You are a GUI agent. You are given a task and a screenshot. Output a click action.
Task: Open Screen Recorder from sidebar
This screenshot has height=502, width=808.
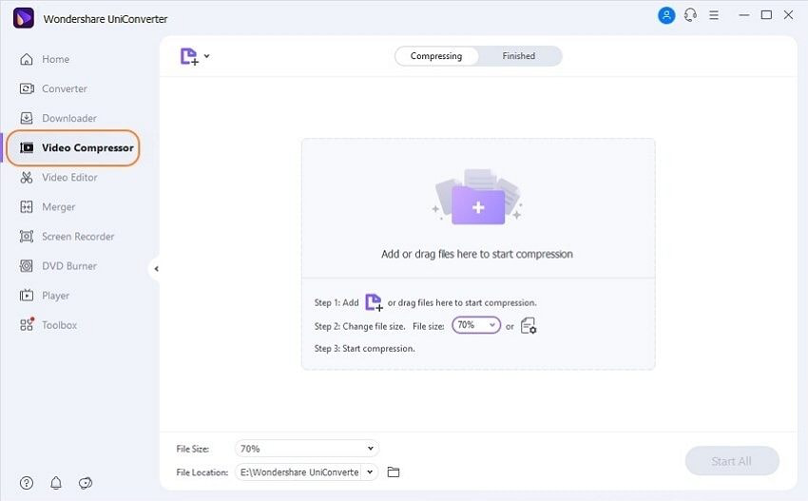click(x=78, y=237)
